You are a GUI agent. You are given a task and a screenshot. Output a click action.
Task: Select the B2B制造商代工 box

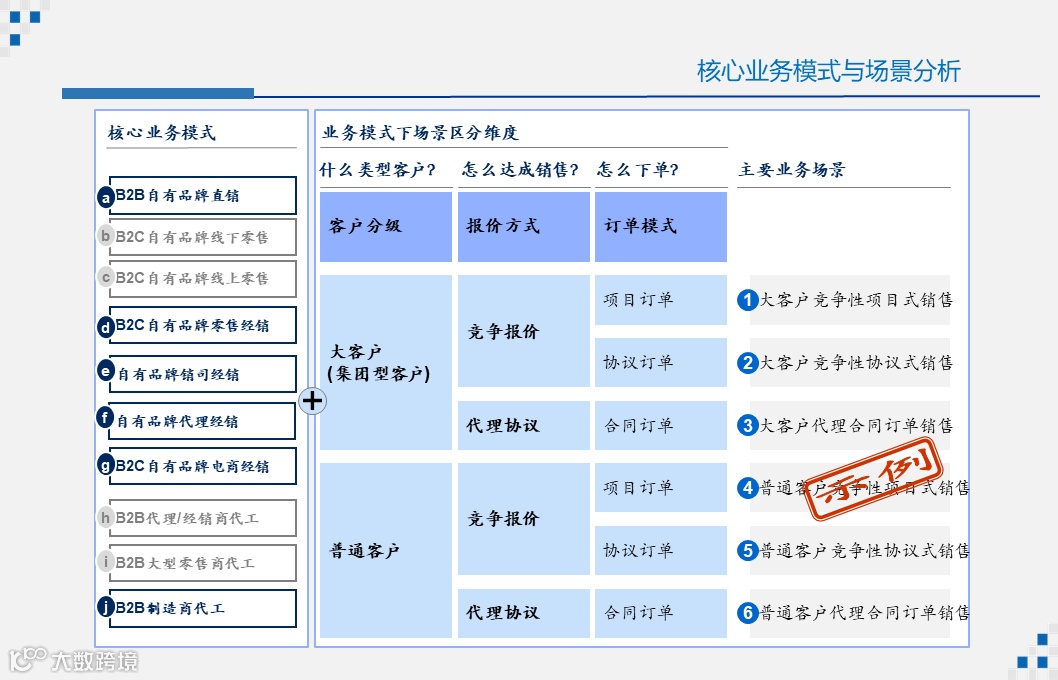pyautogui.click(x=202, y=608)
